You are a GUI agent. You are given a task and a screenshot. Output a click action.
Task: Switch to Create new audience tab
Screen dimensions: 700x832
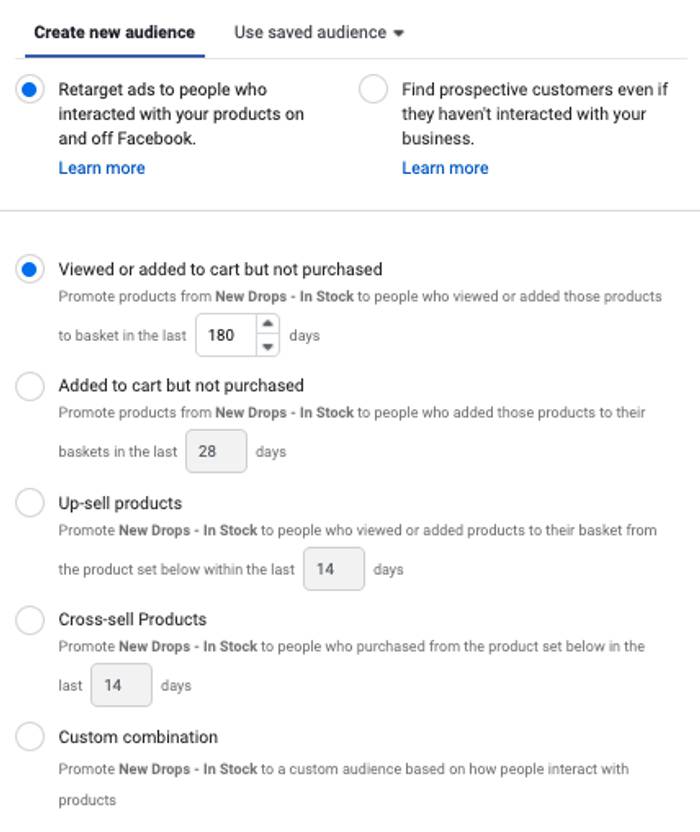click(x=114, y=32)
